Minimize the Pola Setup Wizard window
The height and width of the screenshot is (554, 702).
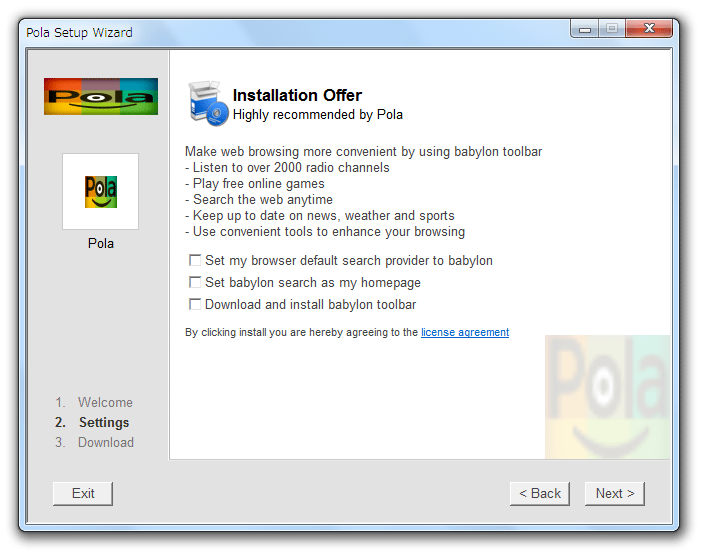[x=585, y=29]
